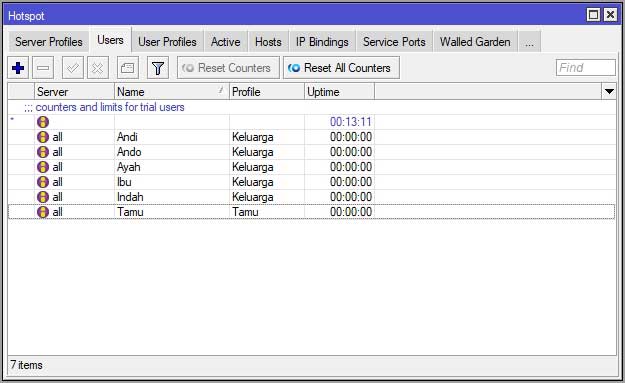Expand more tabs with the ellipsis
This screenshot has height=383, width=625.
click(x=529, y=42)
